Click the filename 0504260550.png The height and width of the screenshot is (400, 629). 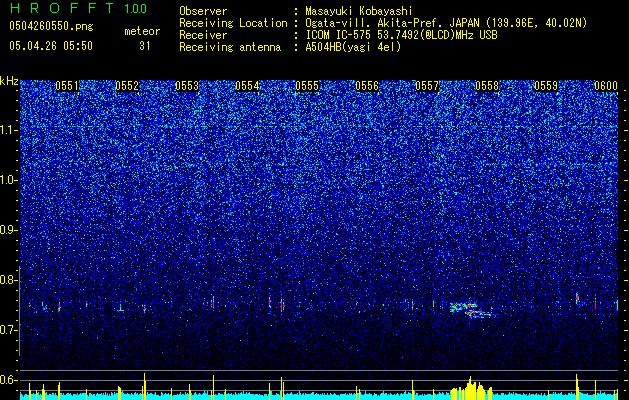pyautogui.click(x=51, y=27)
